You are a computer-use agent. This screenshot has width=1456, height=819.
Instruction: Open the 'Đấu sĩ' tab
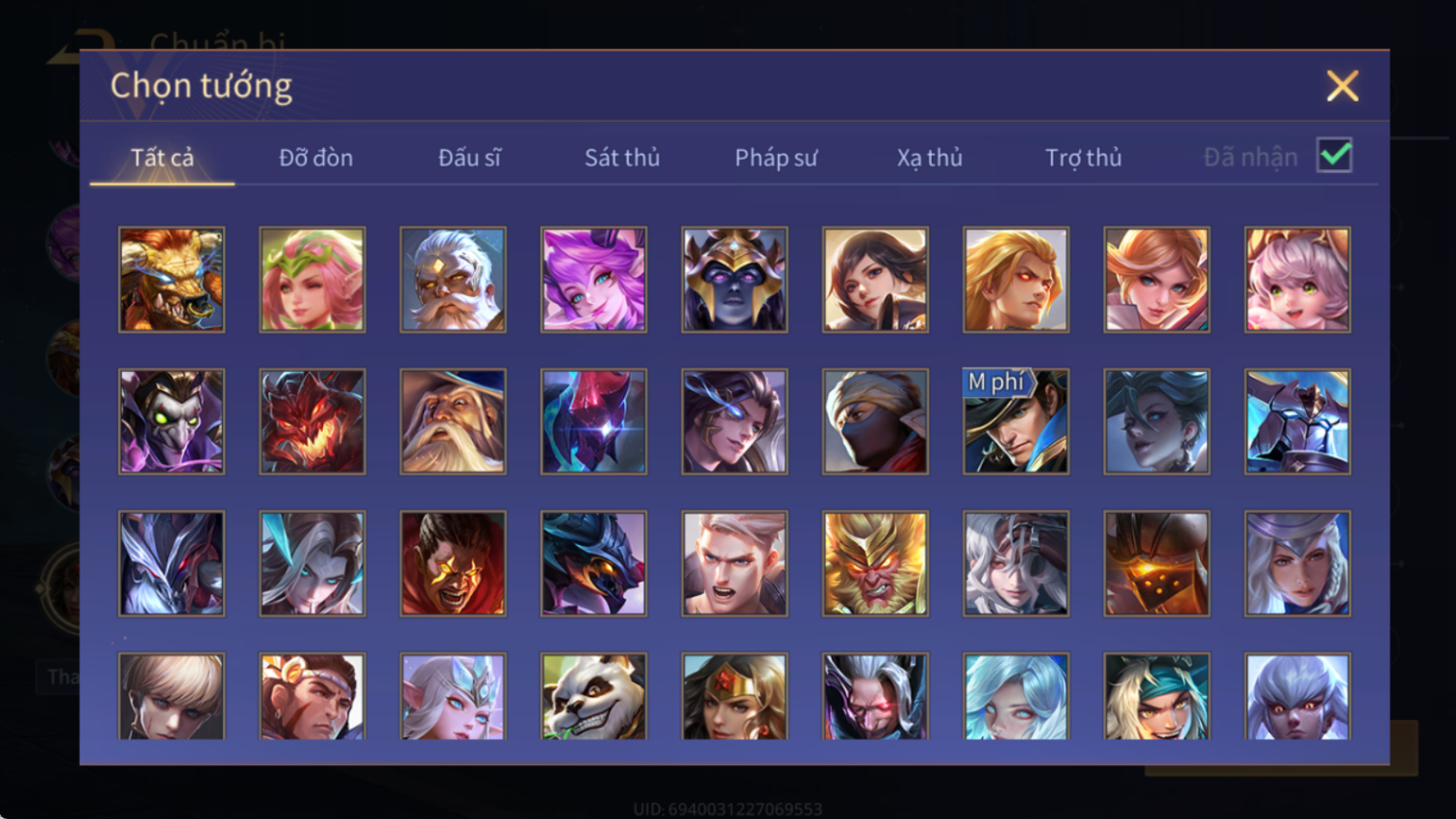(x=469, y=158)
